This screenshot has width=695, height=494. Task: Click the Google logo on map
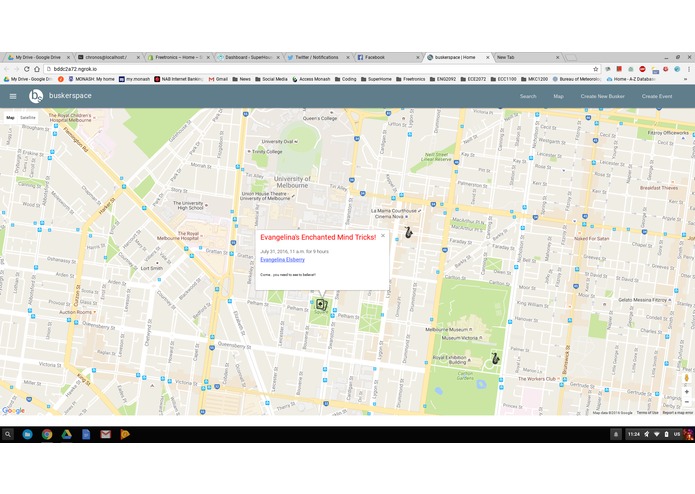point(13,411)
